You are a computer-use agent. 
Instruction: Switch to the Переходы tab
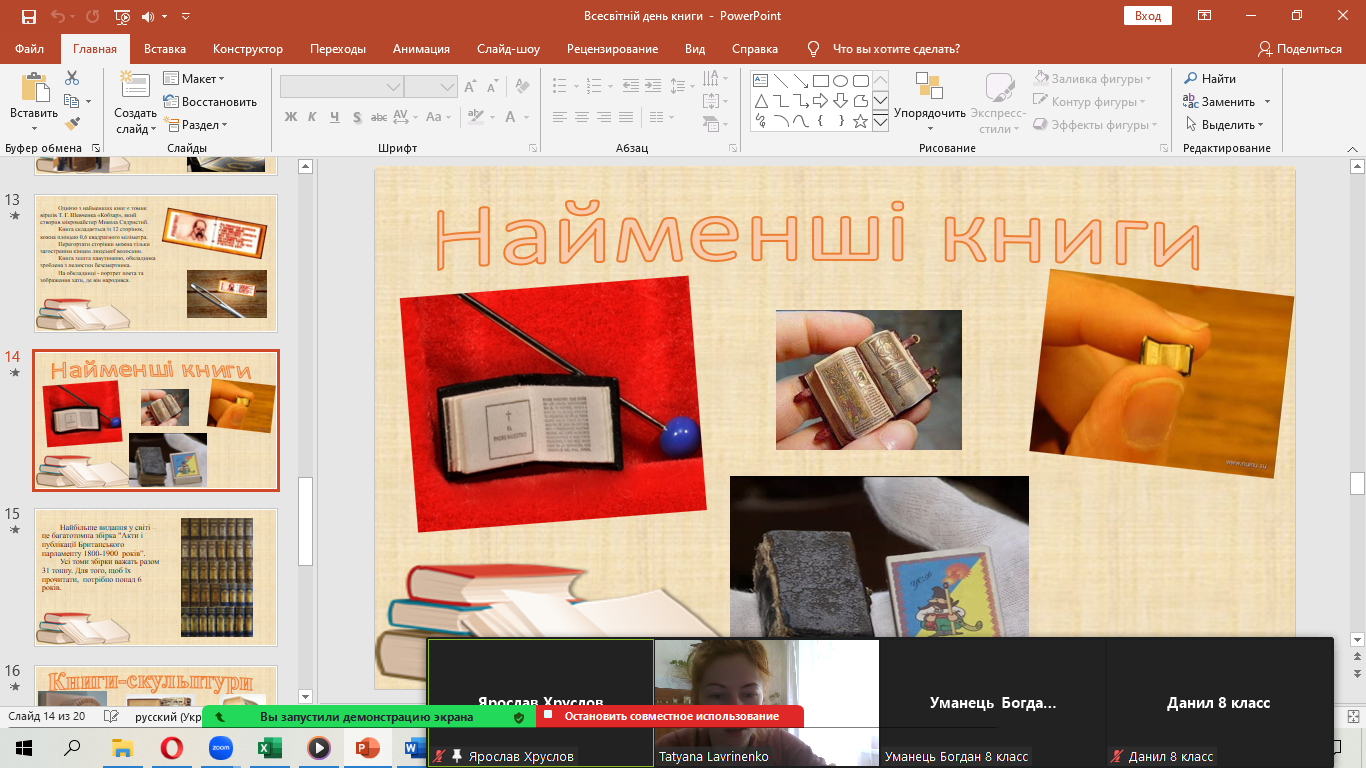(338, 49)
